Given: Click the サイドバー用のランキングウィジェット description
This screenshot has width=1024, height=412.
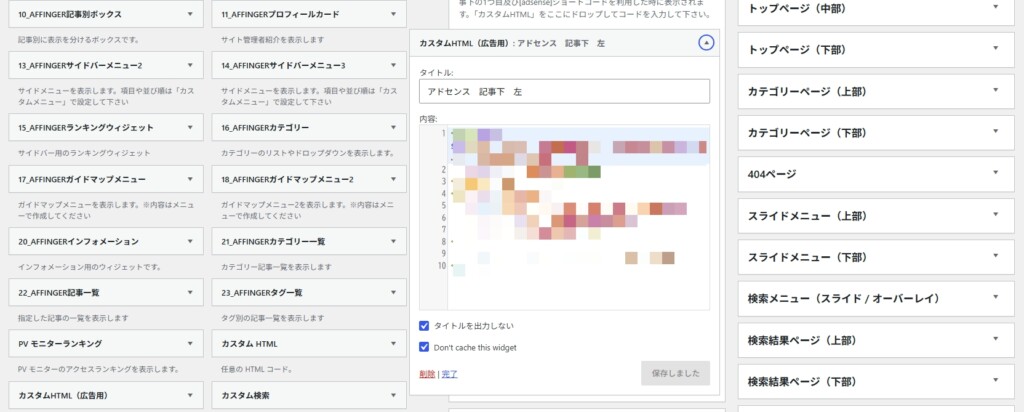Looking at the screenshot, I should point(84,153).
